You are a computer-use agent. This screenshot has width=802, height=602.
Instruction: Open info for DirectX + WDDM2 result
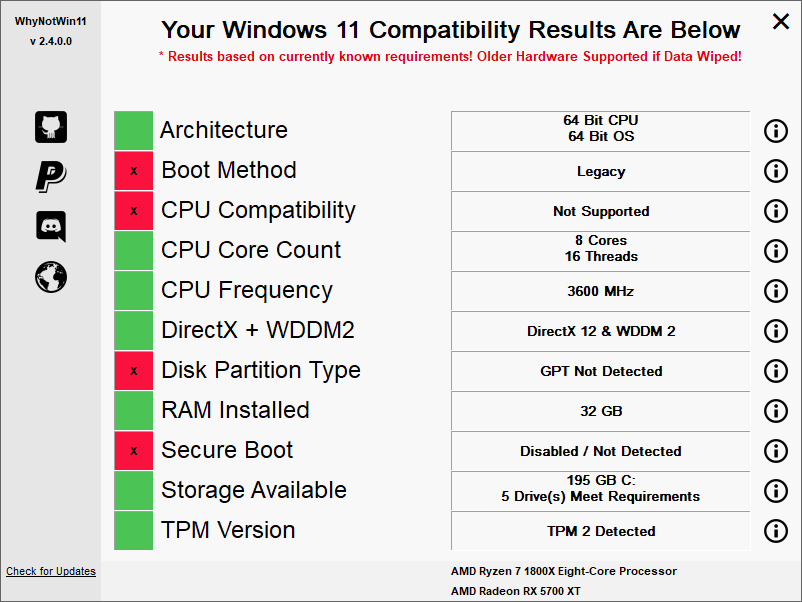[x=776, y=331]
